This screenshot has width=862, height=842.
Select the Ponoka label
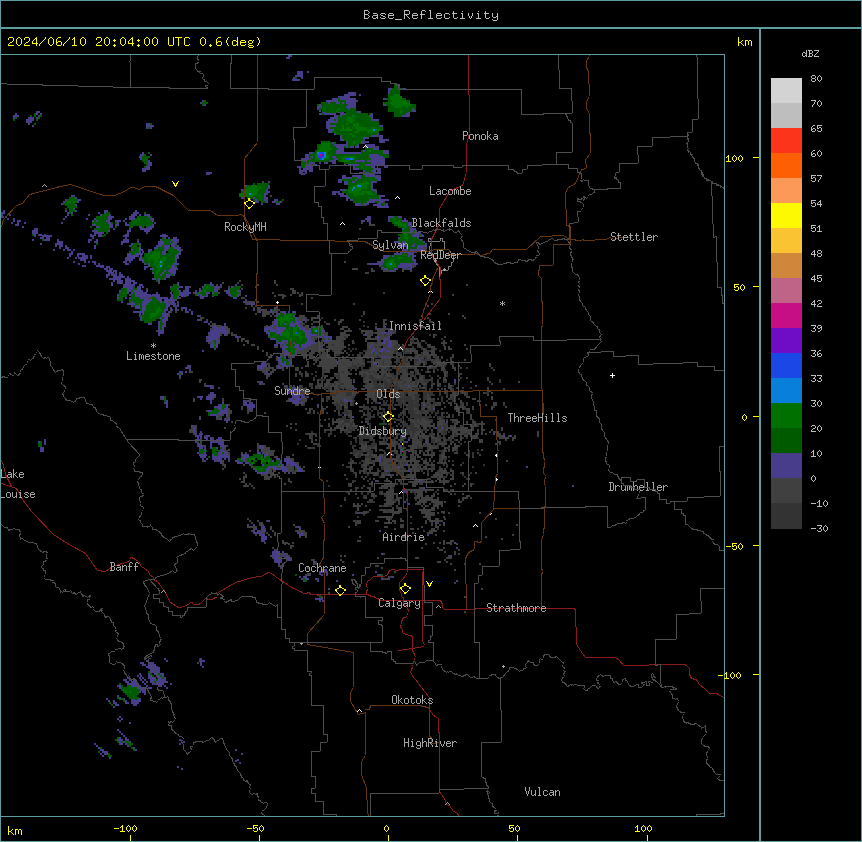pyautogui.click(x=480, y=136)
